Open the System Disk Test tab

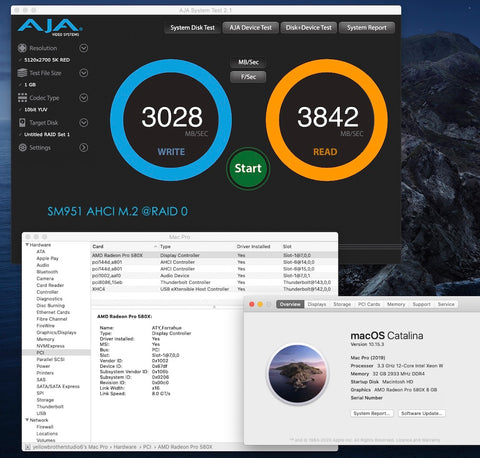point(193,28)
